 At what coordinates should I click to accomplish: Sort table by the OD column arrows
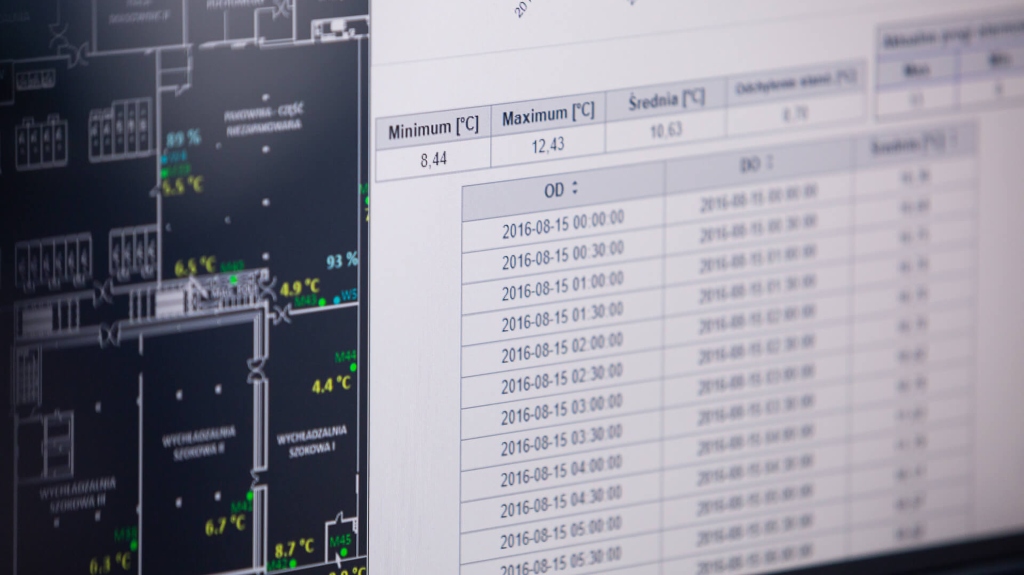tap(574, 187)
